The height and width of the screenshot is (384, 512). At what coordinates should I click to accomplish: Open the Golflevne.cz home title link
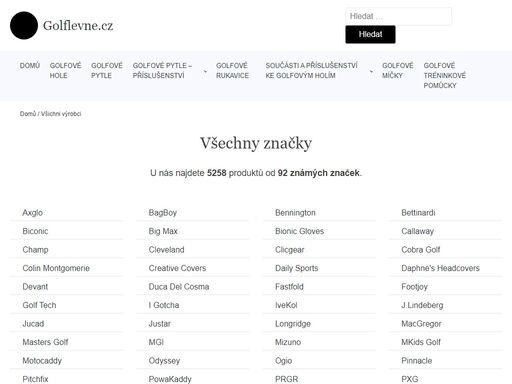click(x=78, y=26)
